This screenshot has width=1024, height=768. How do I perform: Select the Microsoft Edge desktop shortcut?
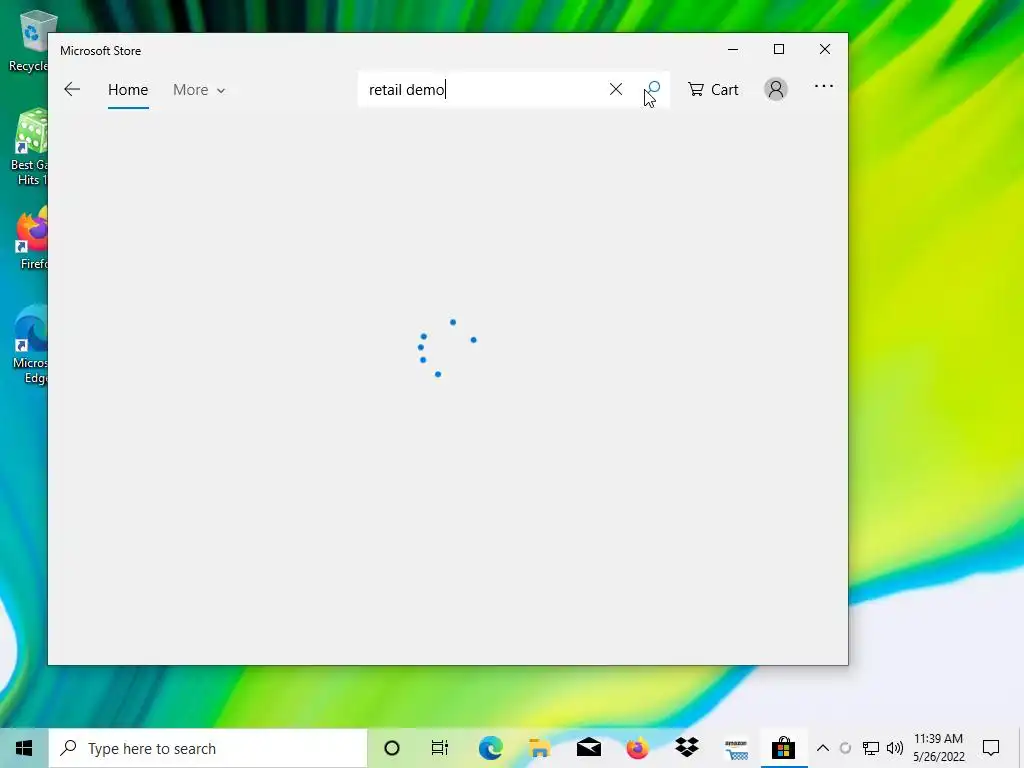click(x=29, y=345)
